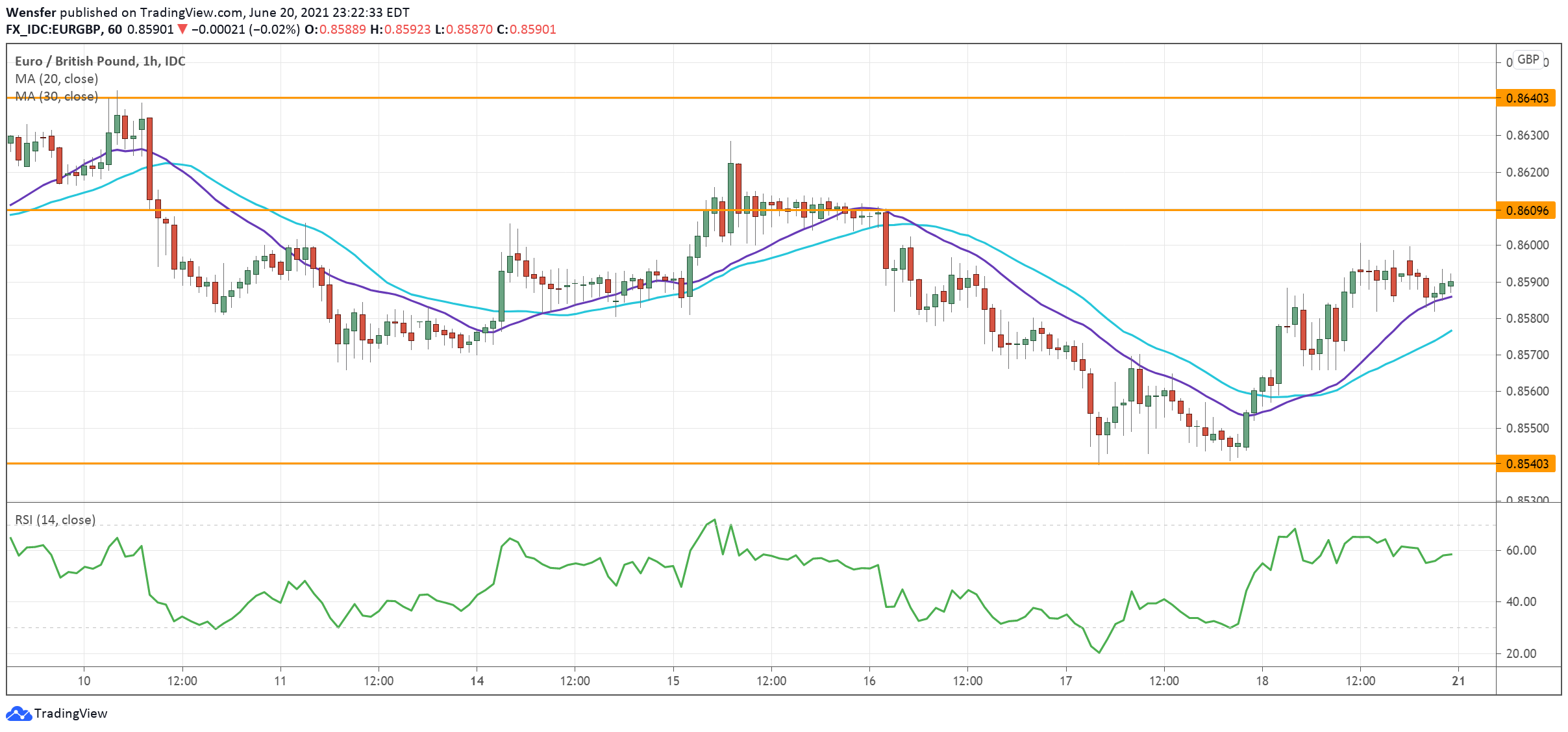Click the Wensfer author name in header

[x=31, y=12]
